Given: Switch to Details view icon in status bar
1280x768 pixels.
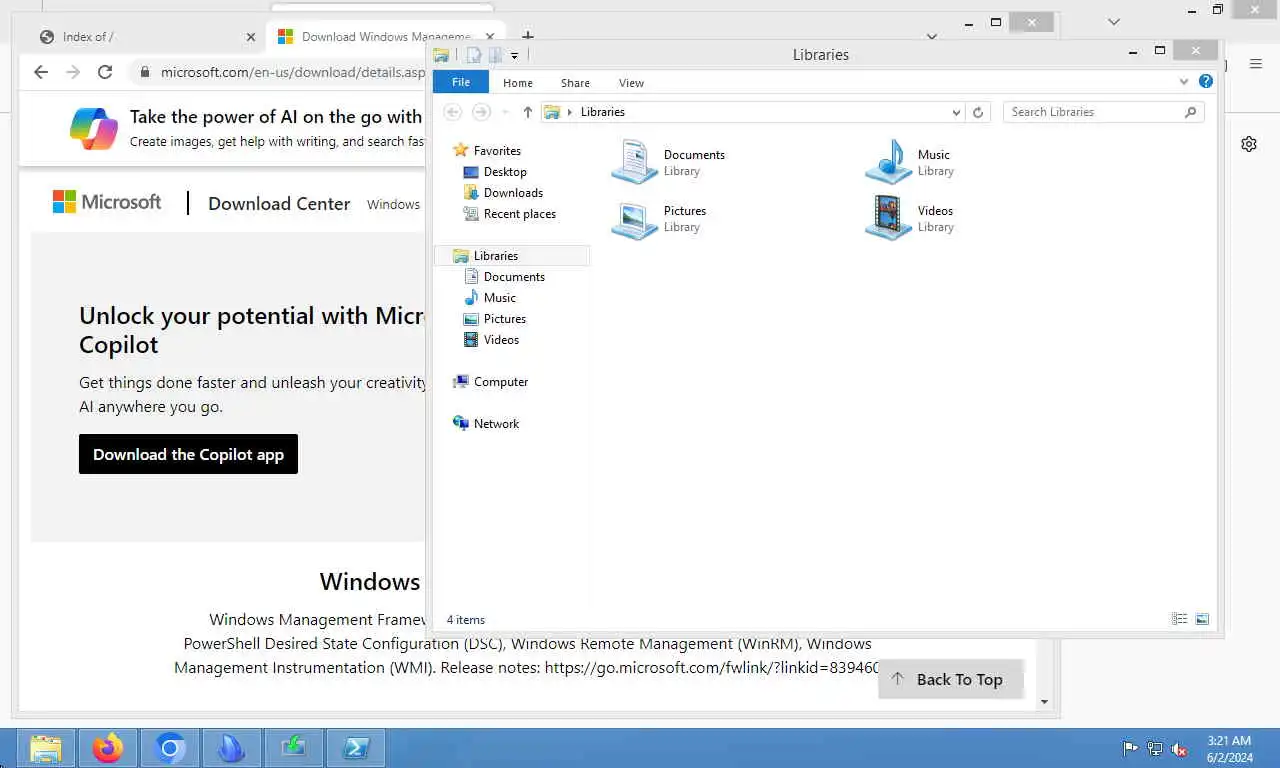Looking at the screenshot, I should (x=1179, y=619).
